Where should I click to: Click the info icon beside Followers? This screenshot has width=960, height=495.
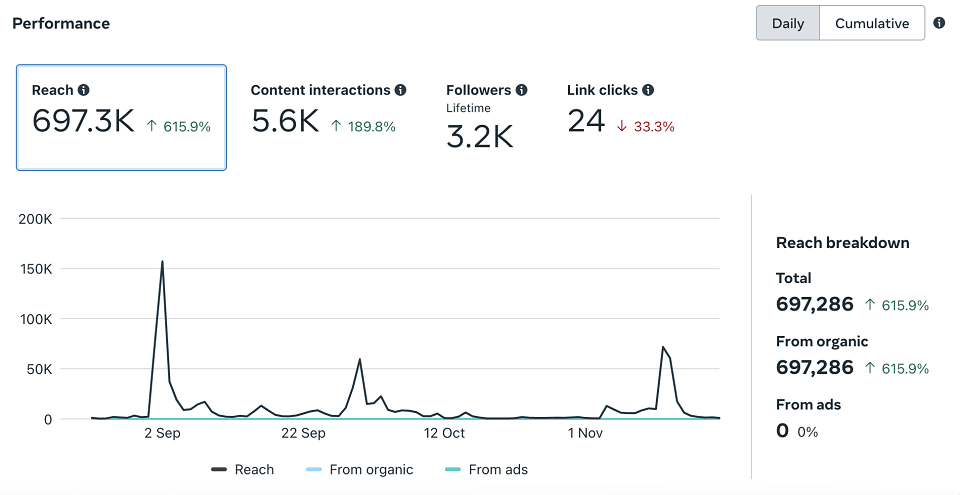pos(521,90)
